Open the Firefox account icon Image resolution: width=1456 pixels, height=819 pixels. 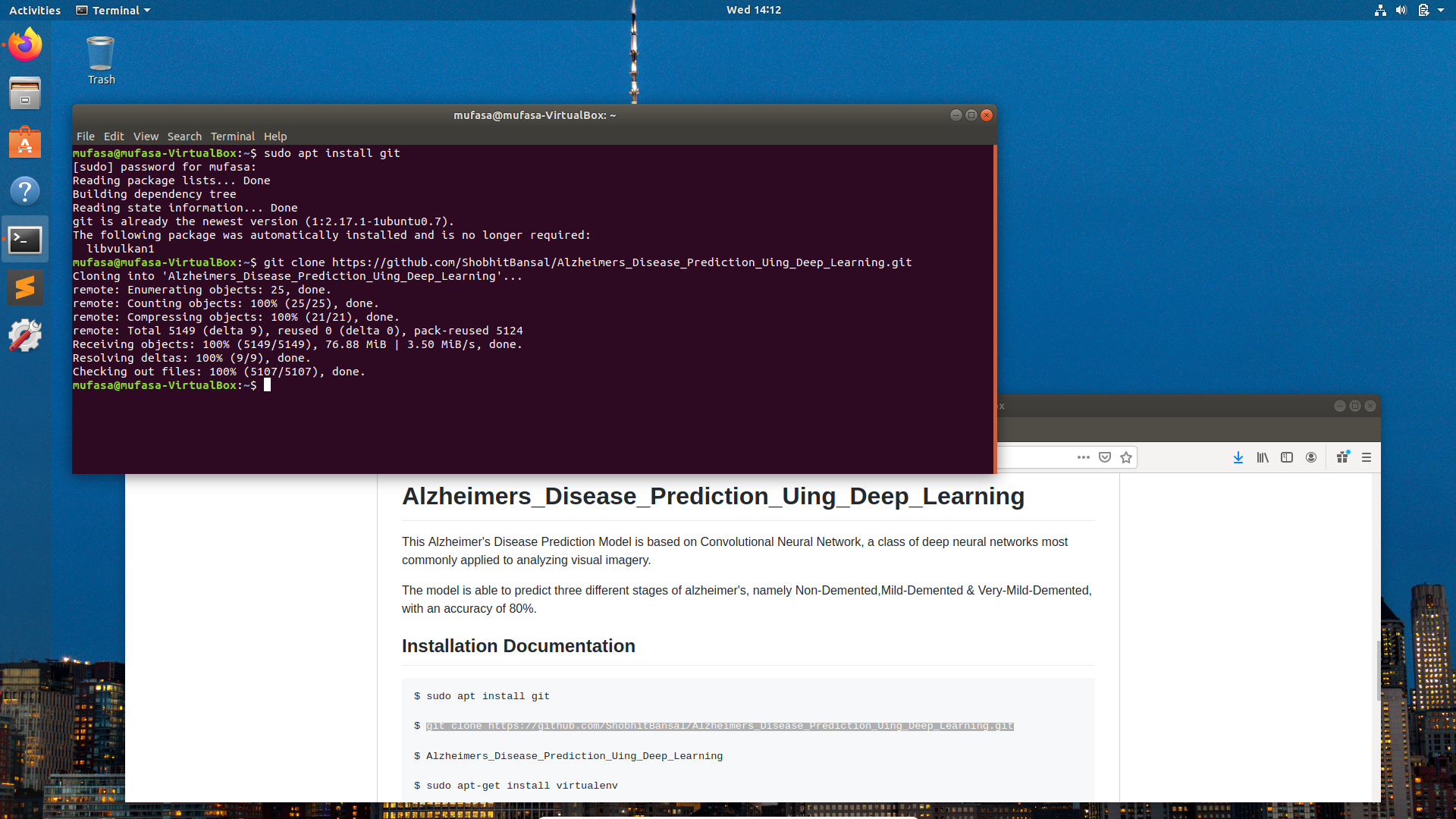pyautogui.click(x=1311, y=457)
